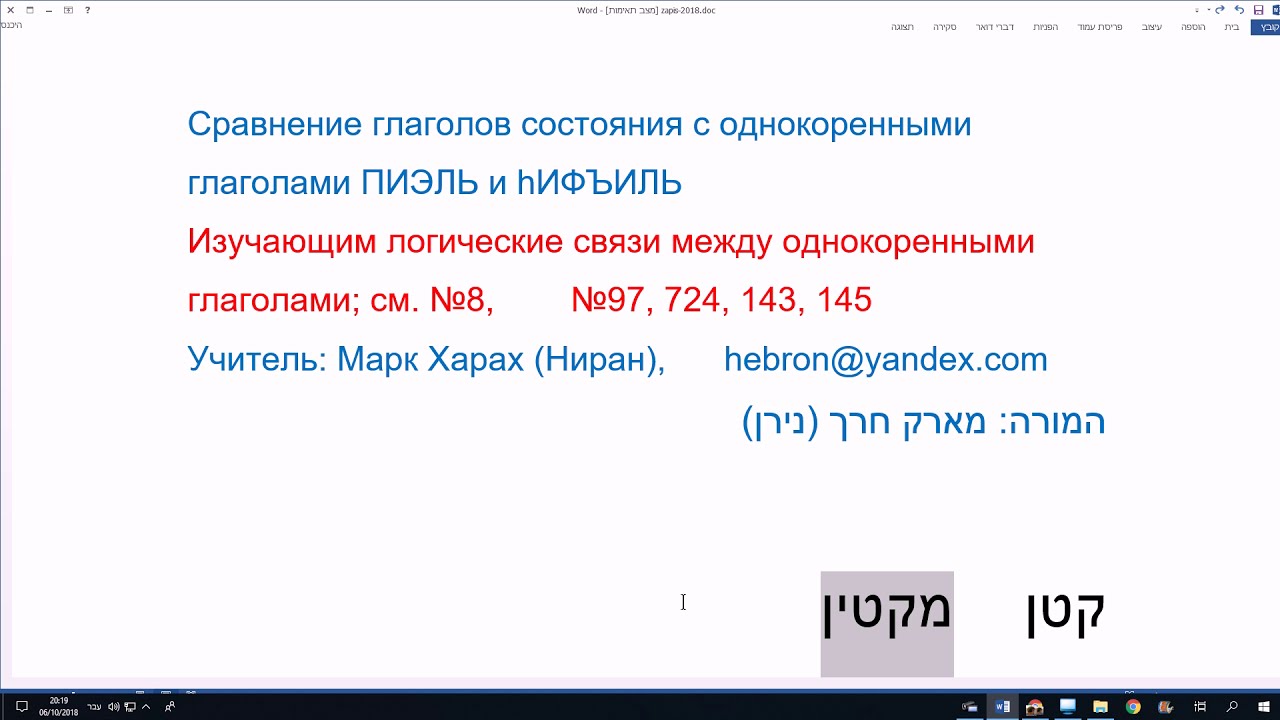The width and height of the screenshot is (1280, 720).
Task: Open the Ribbon Display Options icon
Action: (68, 10)
